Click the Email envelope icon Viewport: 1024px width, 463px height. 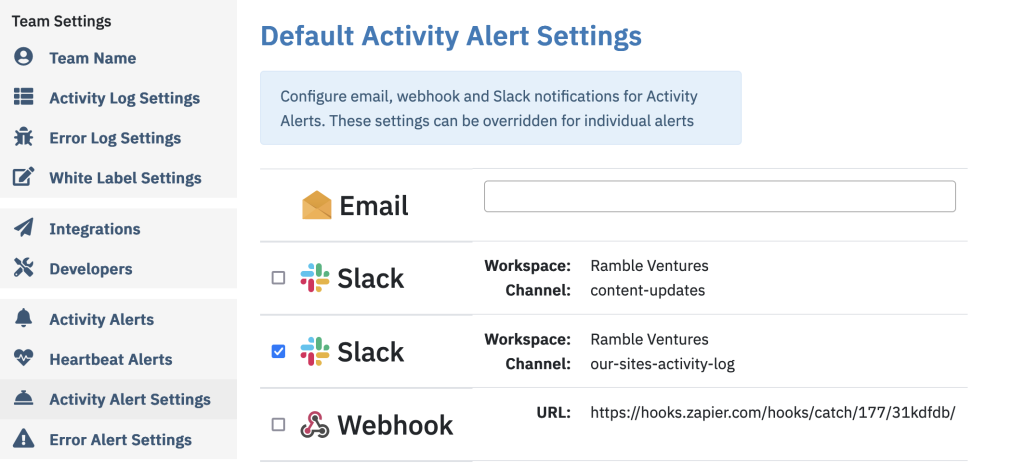317,205
